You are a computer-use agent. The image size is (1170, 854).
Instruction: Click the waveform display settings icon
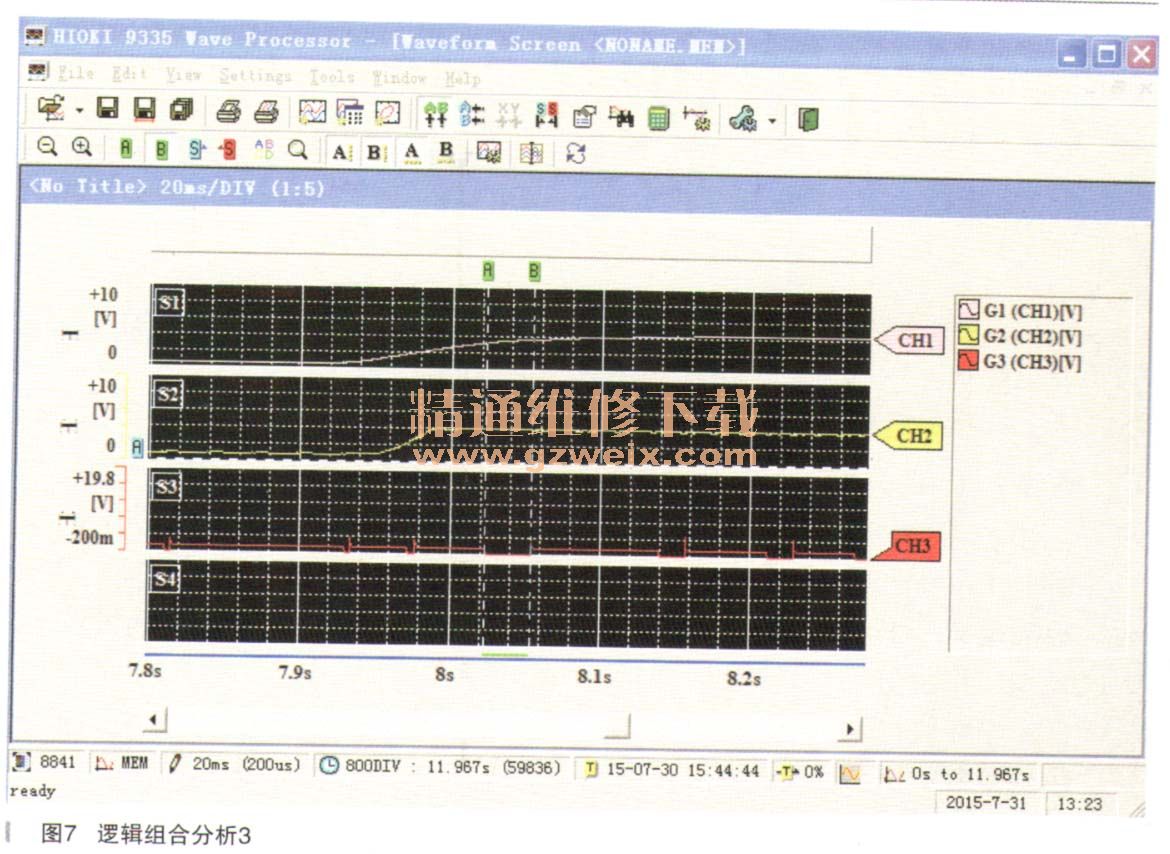[489, 153]
